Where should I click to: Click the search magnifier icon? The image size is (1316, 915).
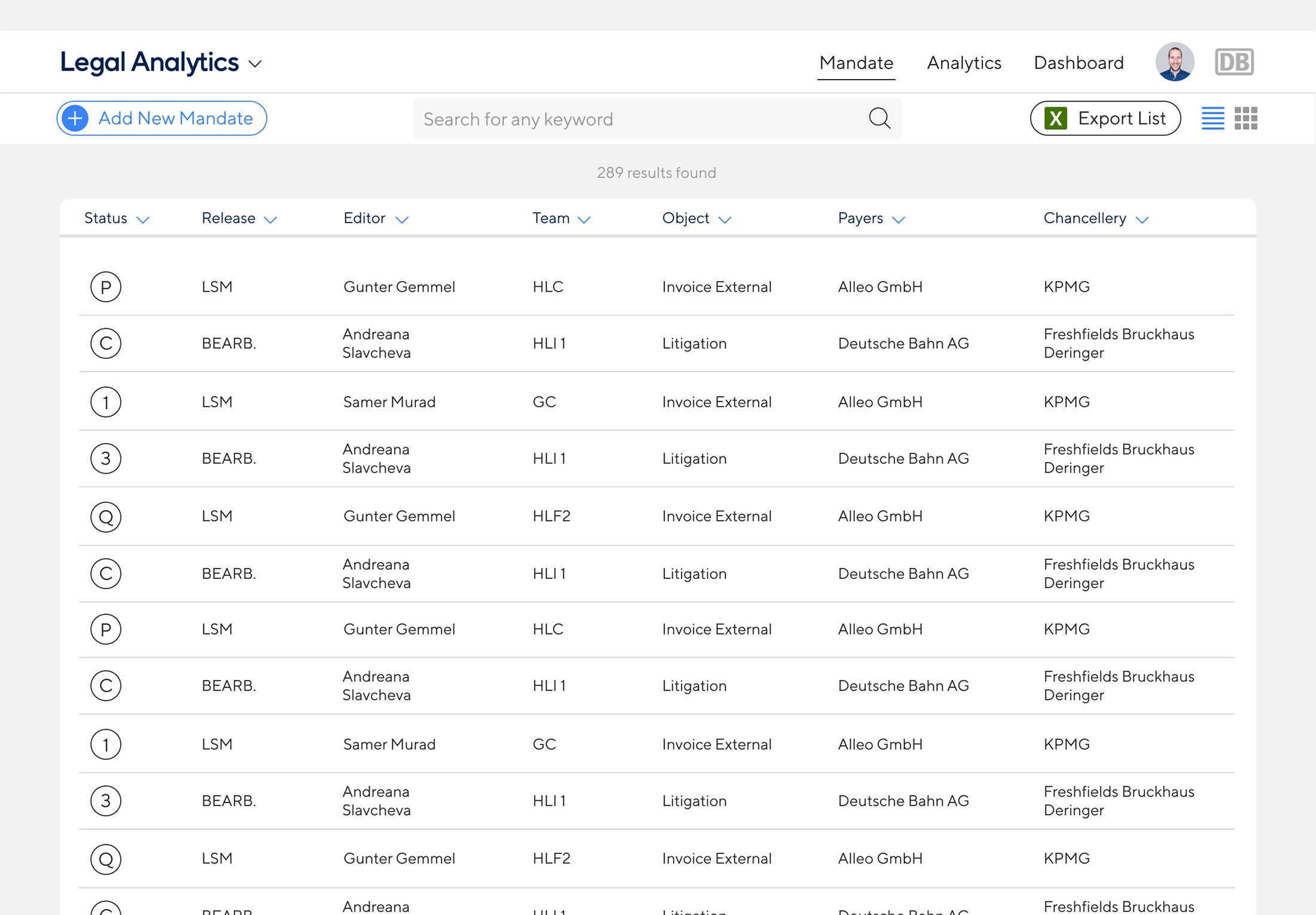tap(879, 118)
